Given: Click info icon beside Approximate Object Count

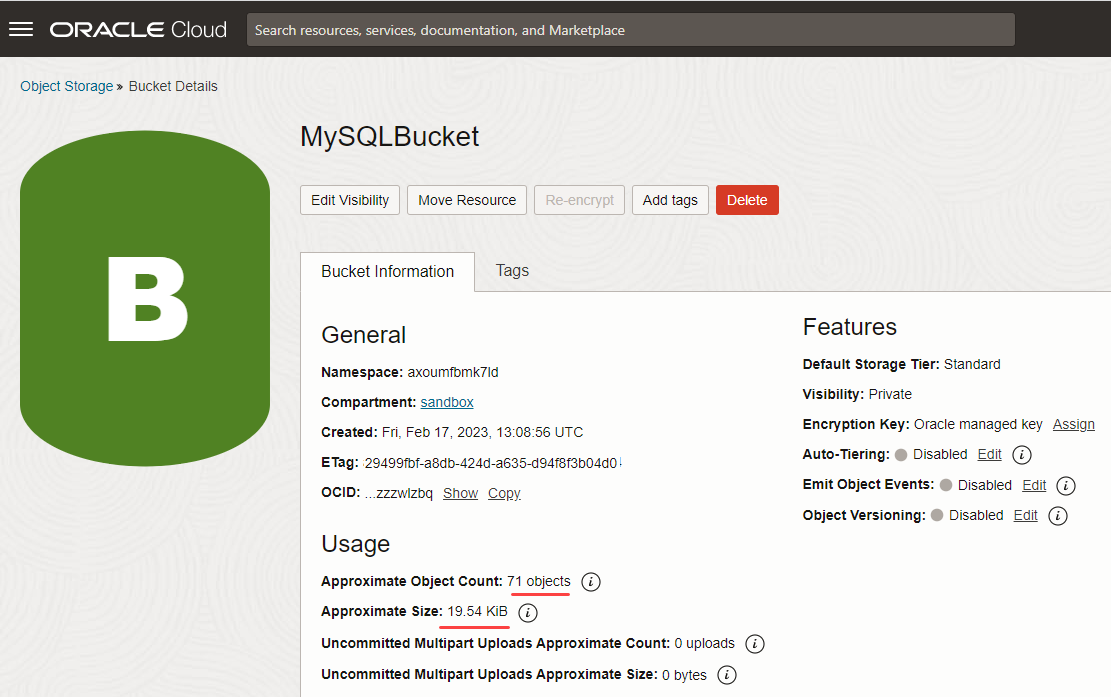Looking at the screenshot, I should pyautogui.click(x=591, y=581).
